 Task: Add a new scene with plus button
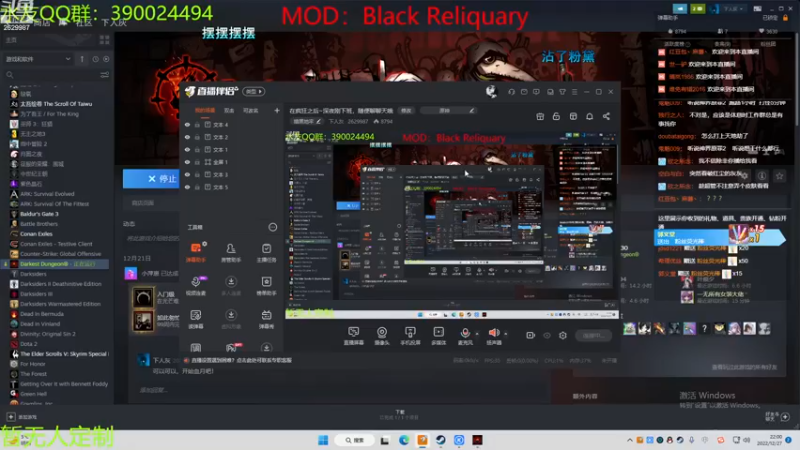tap(277, 111)
